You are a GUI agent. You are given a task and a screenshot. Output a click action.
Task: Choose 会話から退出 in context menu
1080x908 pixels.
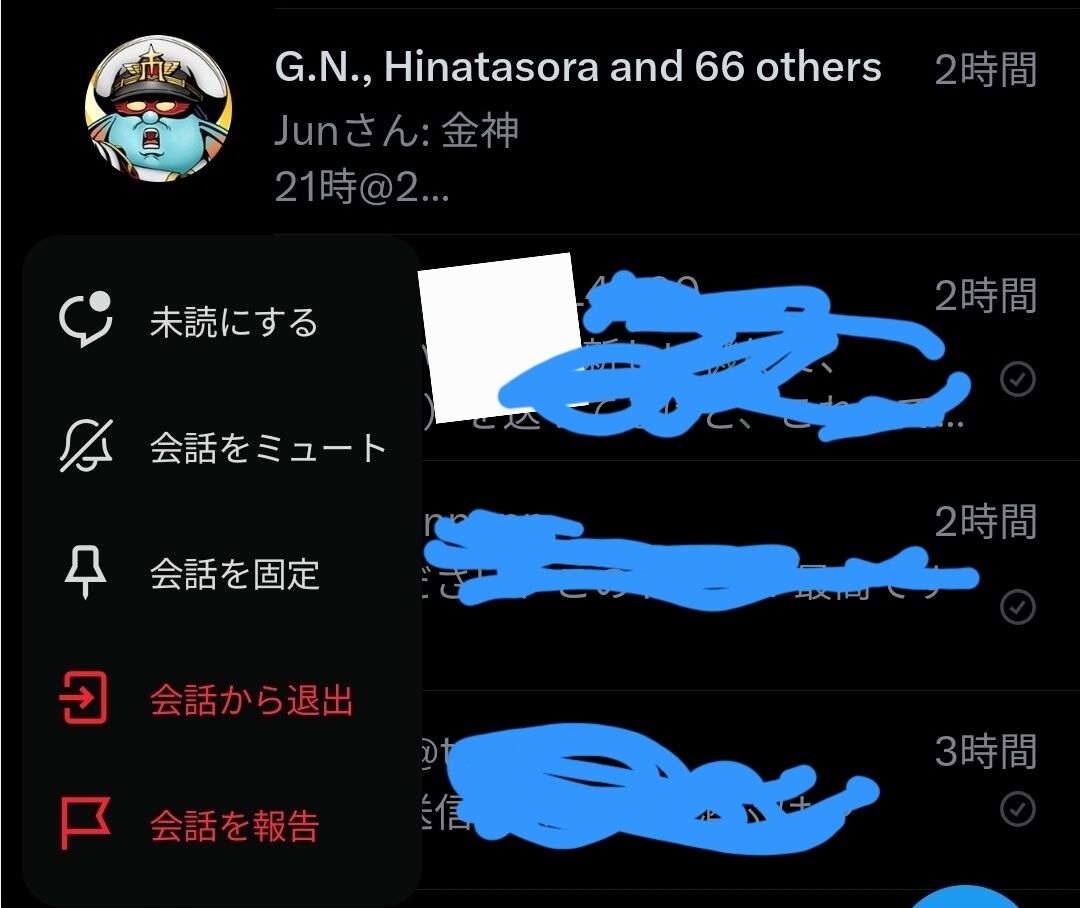click(x=221, y=699)
